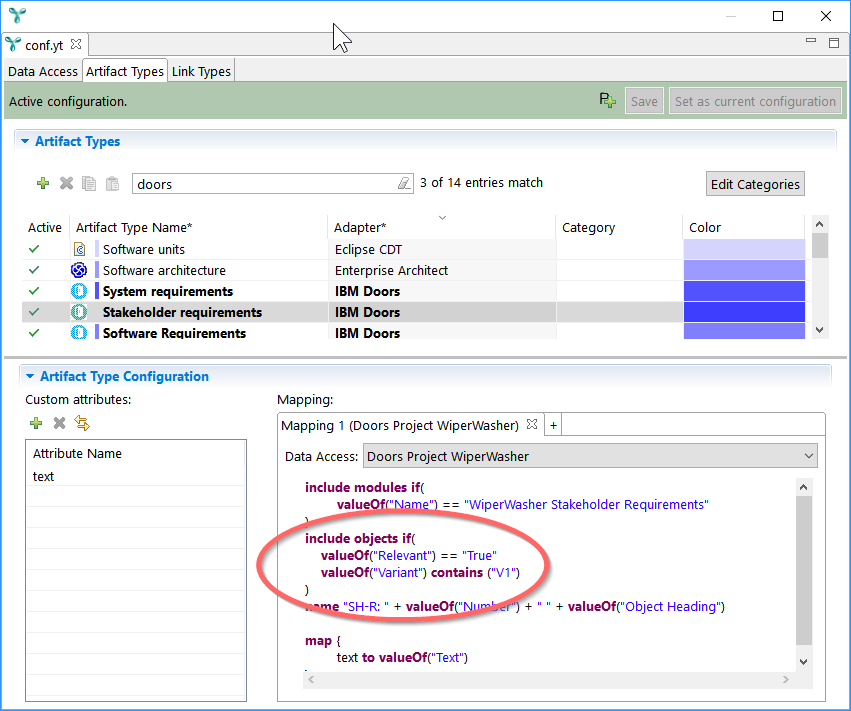
Task: Close the Mapping 1 tab
Action: [x=532, y=424]
